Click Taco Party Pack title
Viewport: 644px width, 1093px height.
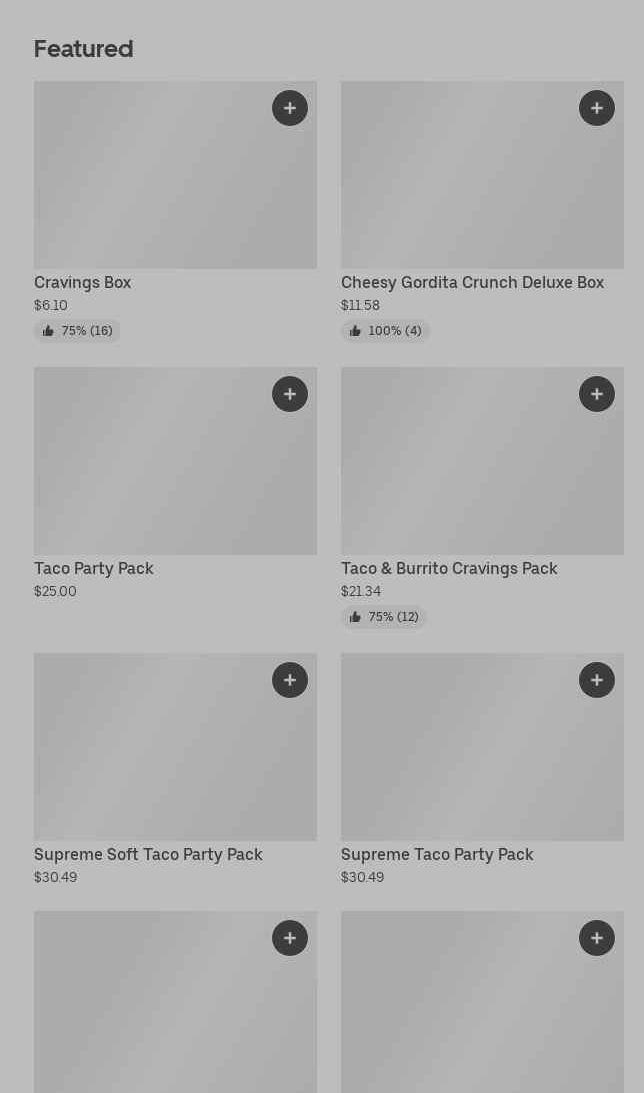click(94, 569)
